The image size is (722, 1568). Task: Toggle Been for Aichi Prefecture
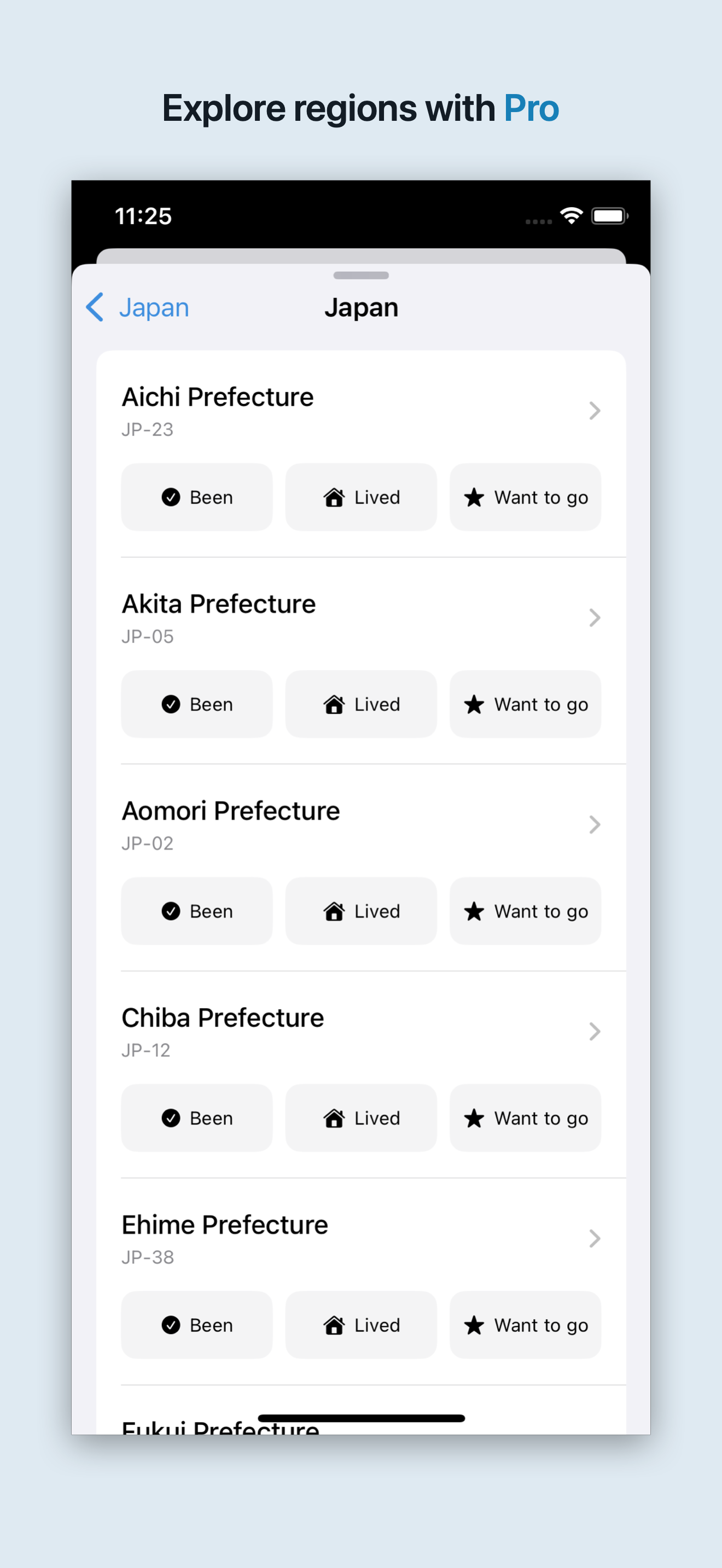tap(196, 498)
